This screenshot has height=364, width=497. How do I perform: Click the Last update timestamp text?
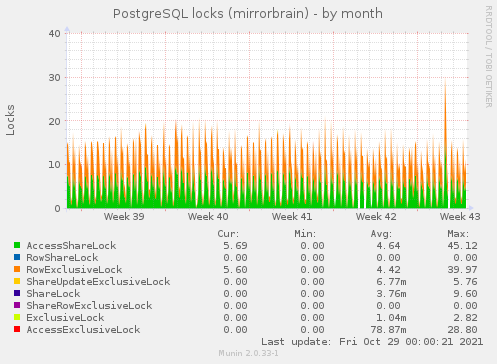[372, 342]
